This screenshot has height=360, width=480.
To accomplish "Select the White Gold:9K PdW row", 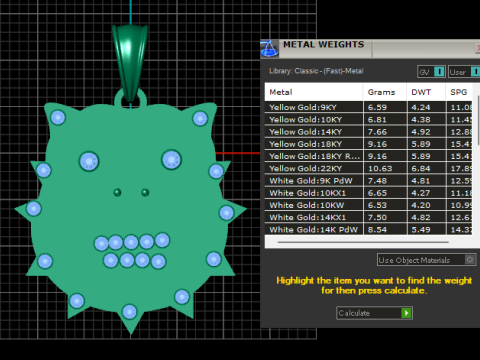I will (368, 181).
